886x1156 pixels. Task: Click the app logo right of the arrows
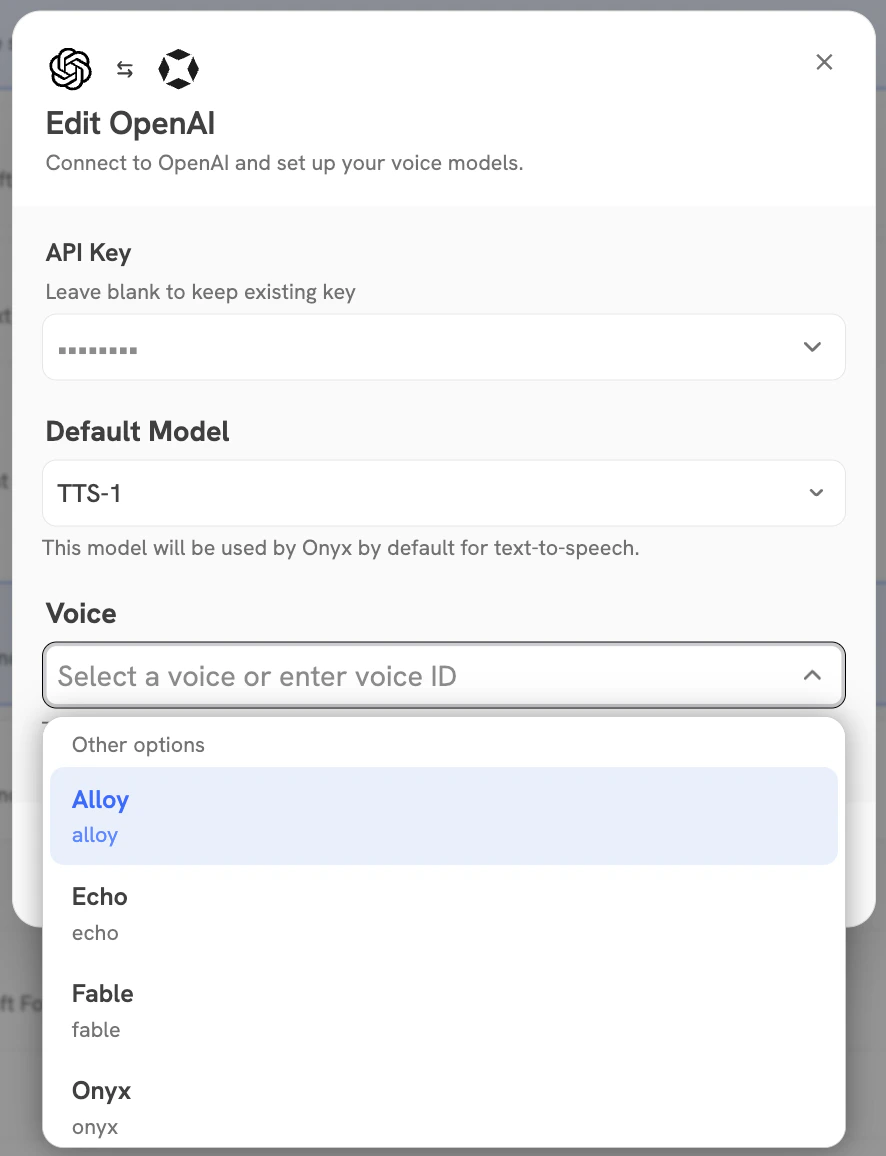tap(178, 68)
